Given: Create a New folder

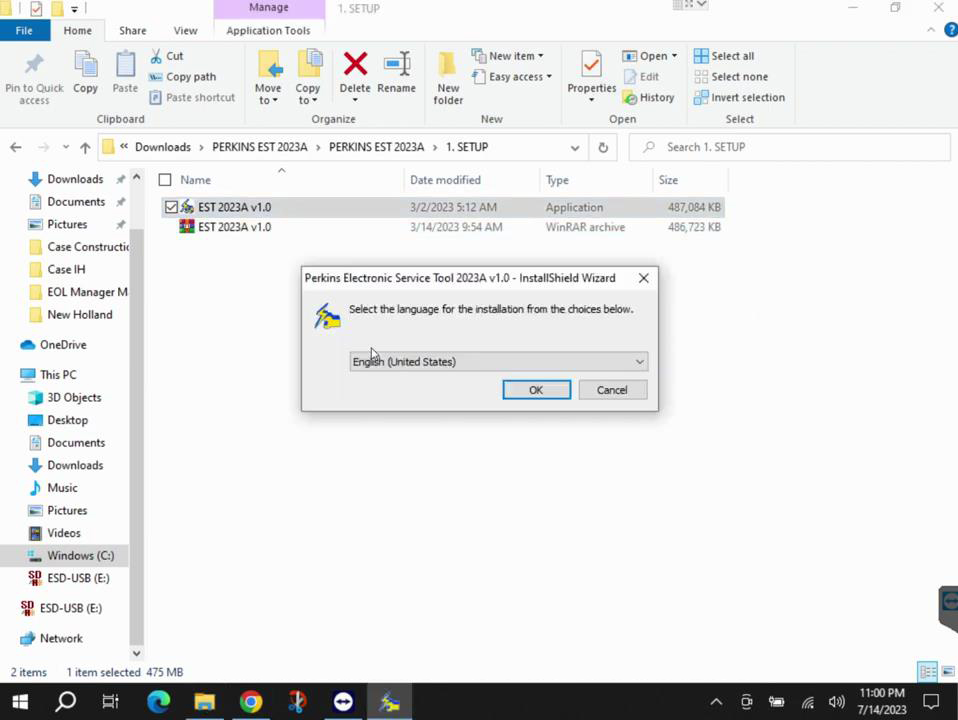Looking at the screenshot, I should click(x=448, y=77).
